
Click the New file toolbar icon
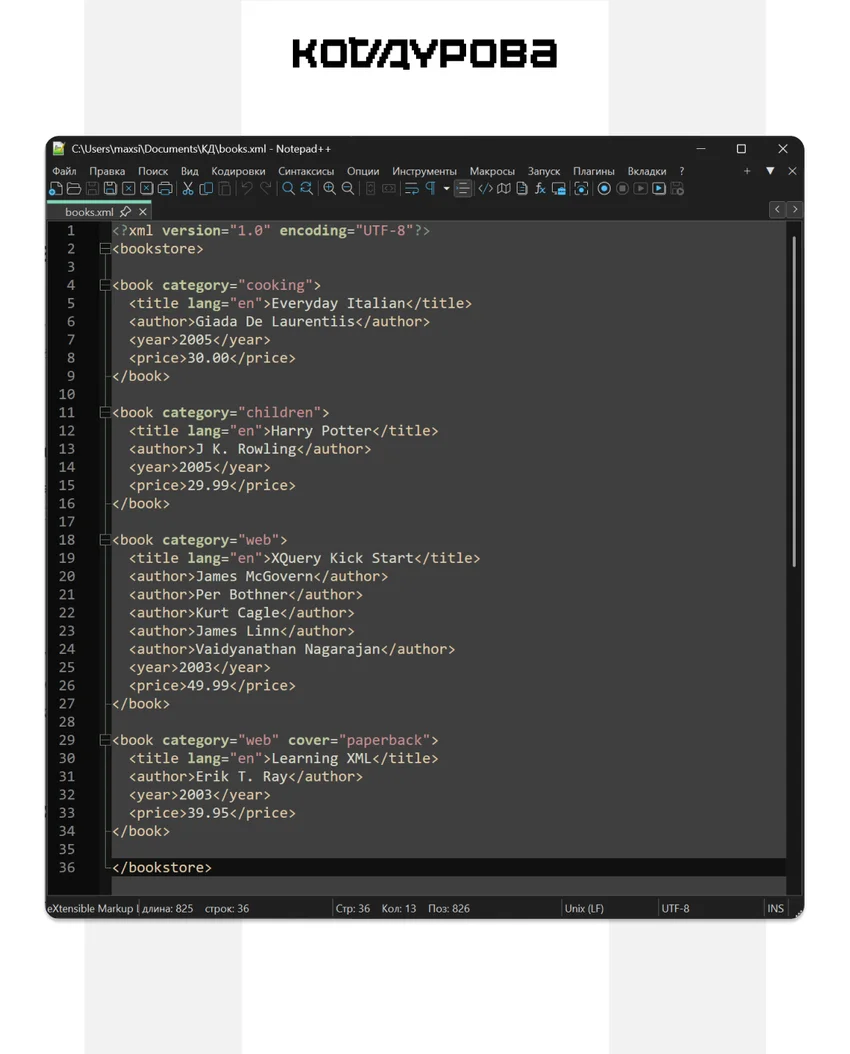56,189
